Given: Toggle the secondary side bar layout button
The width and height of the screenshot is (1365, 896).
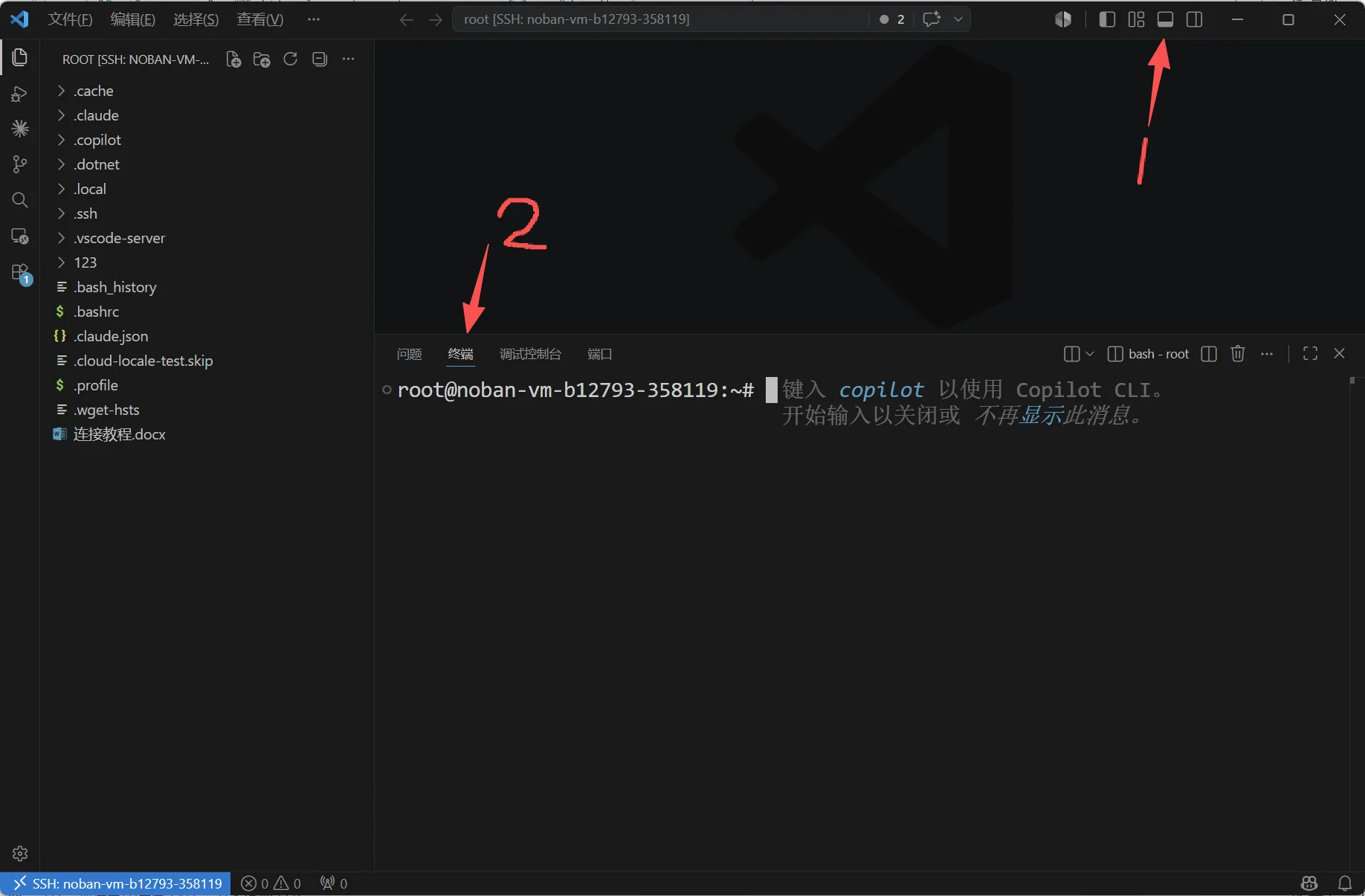Looking at the screenshot, I should (1194, 19).
